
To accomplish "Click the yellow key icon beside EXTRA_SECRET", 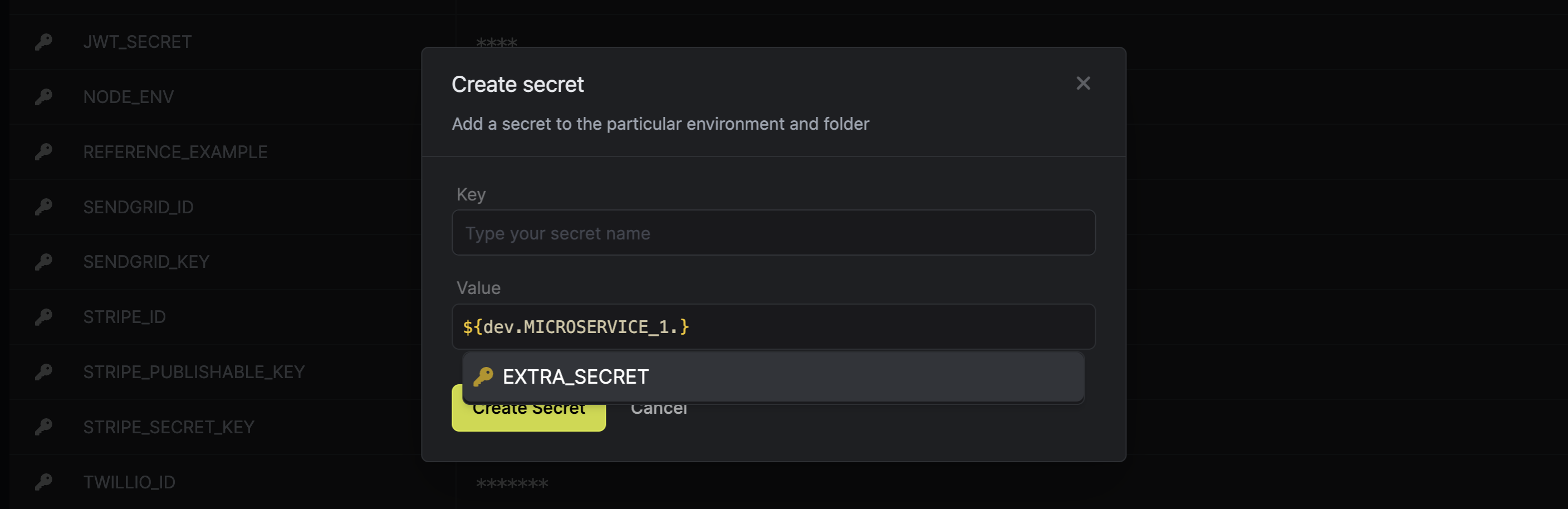I will pyautogui.click(x=483, y=377).
